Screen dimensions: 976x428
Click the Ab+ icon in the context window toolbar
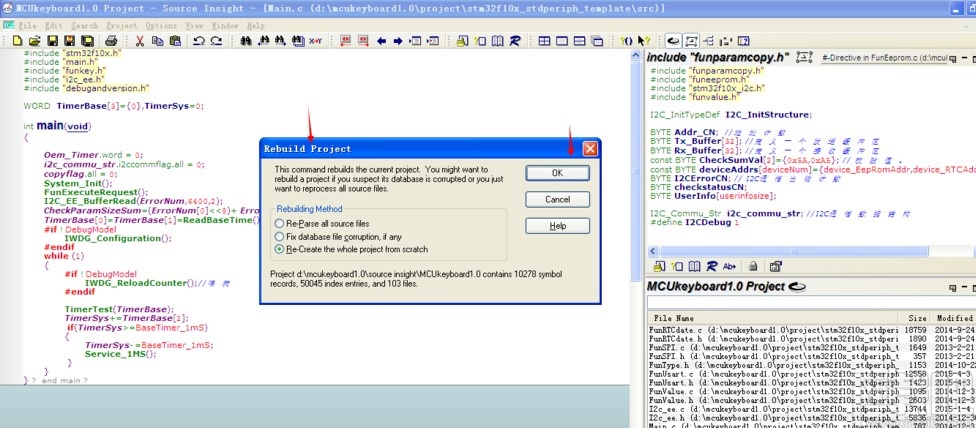coord(729,266)
